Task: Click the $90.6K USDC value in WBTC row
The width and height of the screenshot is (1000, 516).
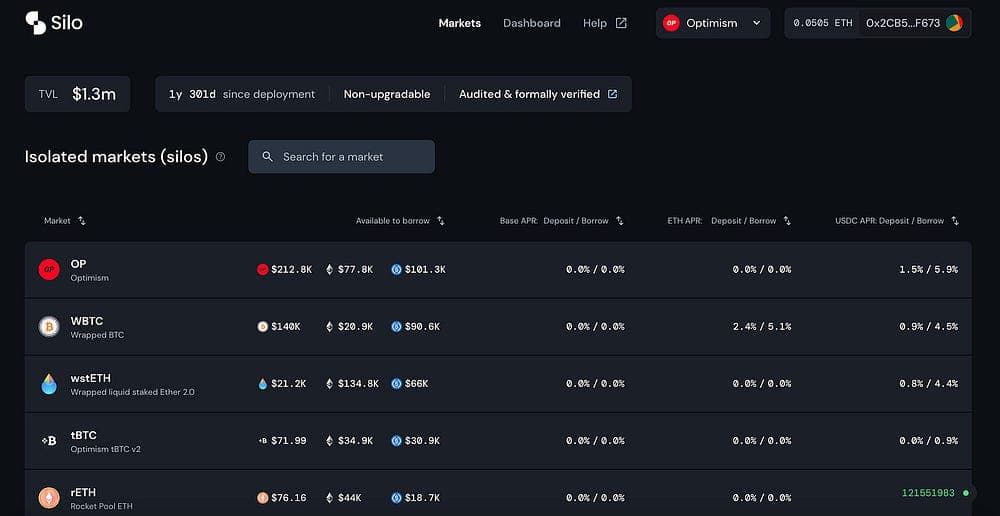Action: (x=422, y=327)
